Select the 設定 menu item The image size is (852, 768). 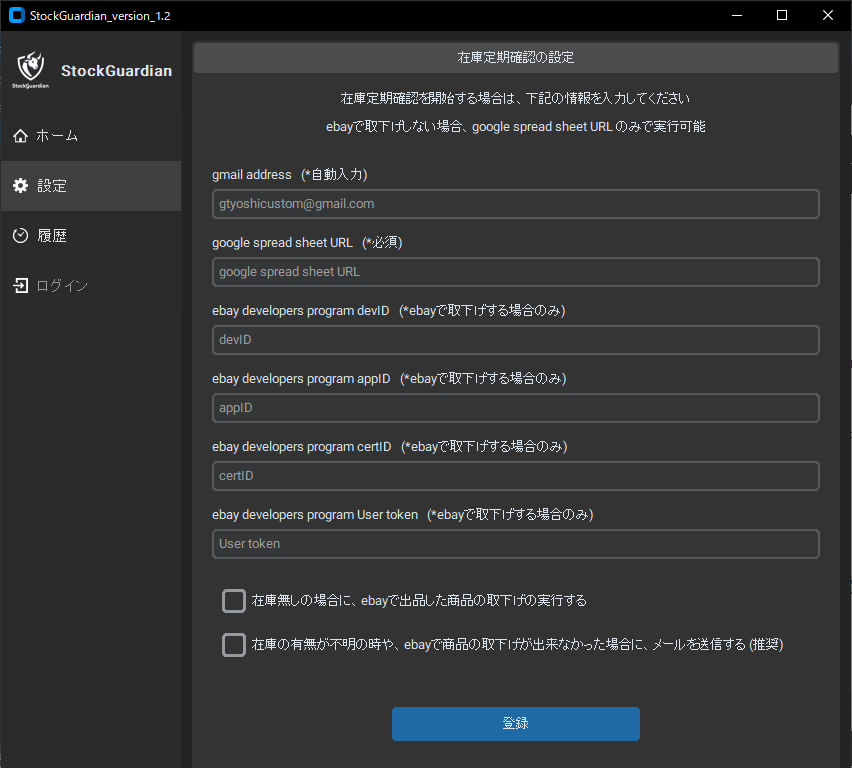(x=91, y=186)
